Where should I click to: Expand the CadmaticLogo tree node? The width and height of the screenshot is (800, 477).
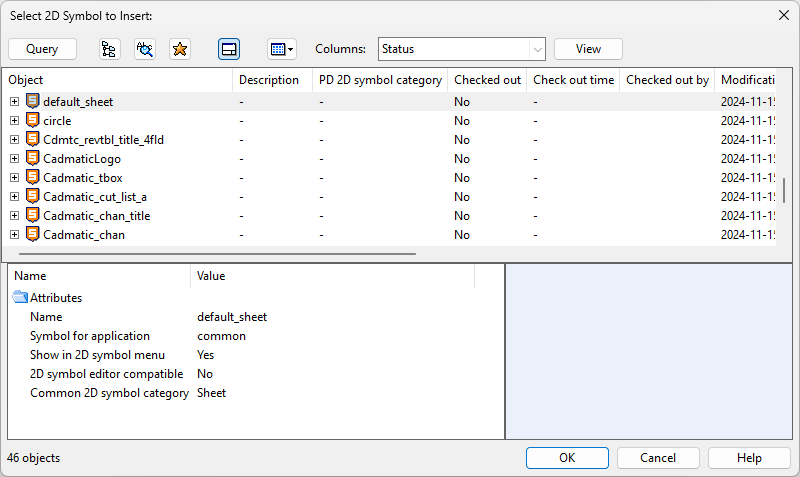tap(14, 159)
